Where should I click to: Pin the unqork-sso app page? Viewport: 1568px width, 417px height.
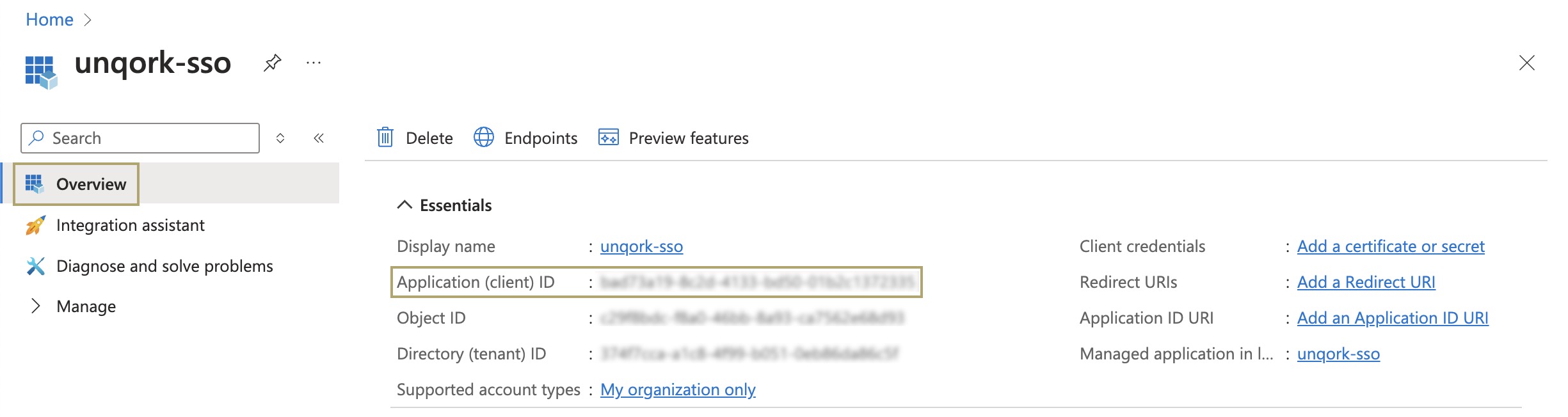[273, 63]
